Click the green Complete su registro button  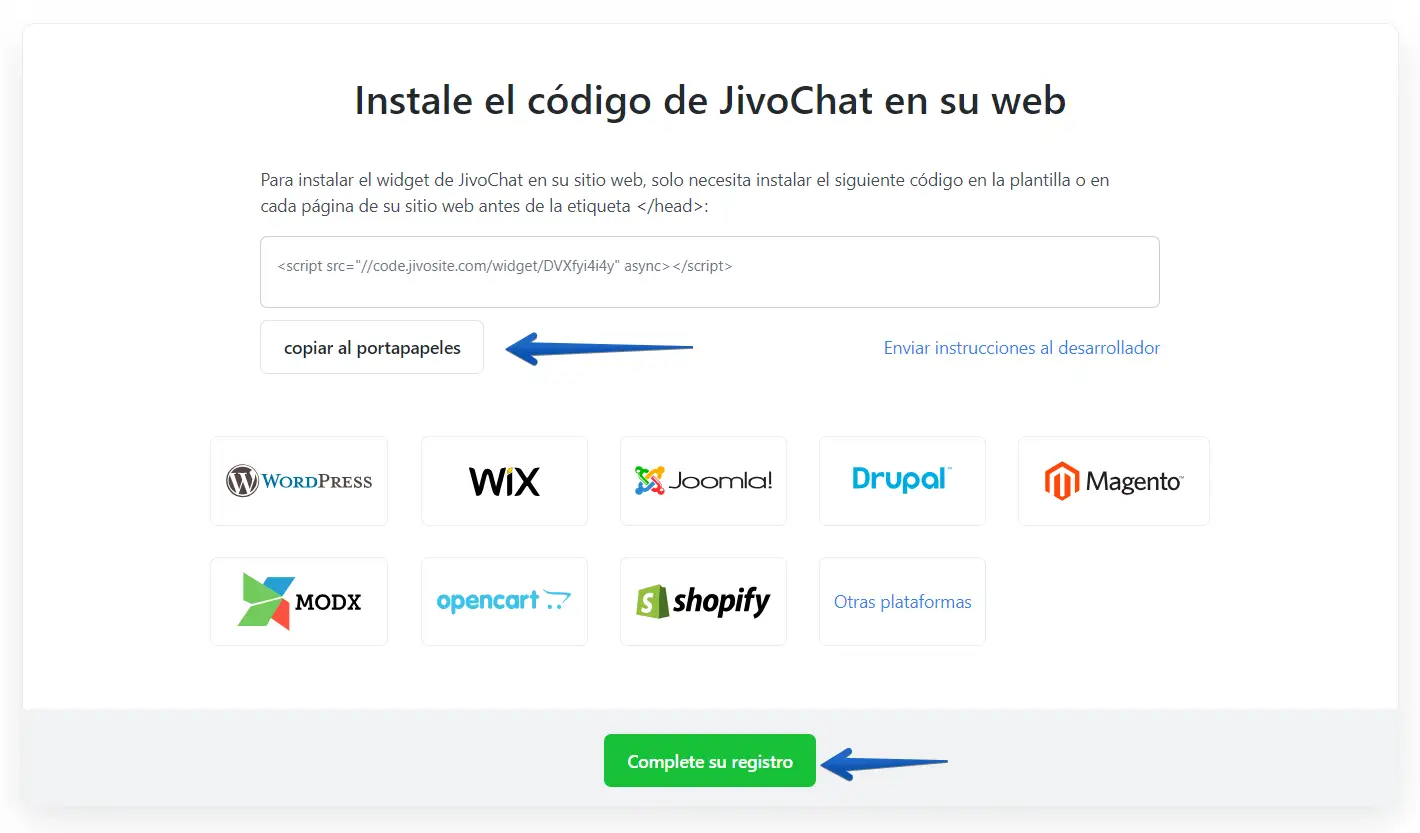(710, 761)
